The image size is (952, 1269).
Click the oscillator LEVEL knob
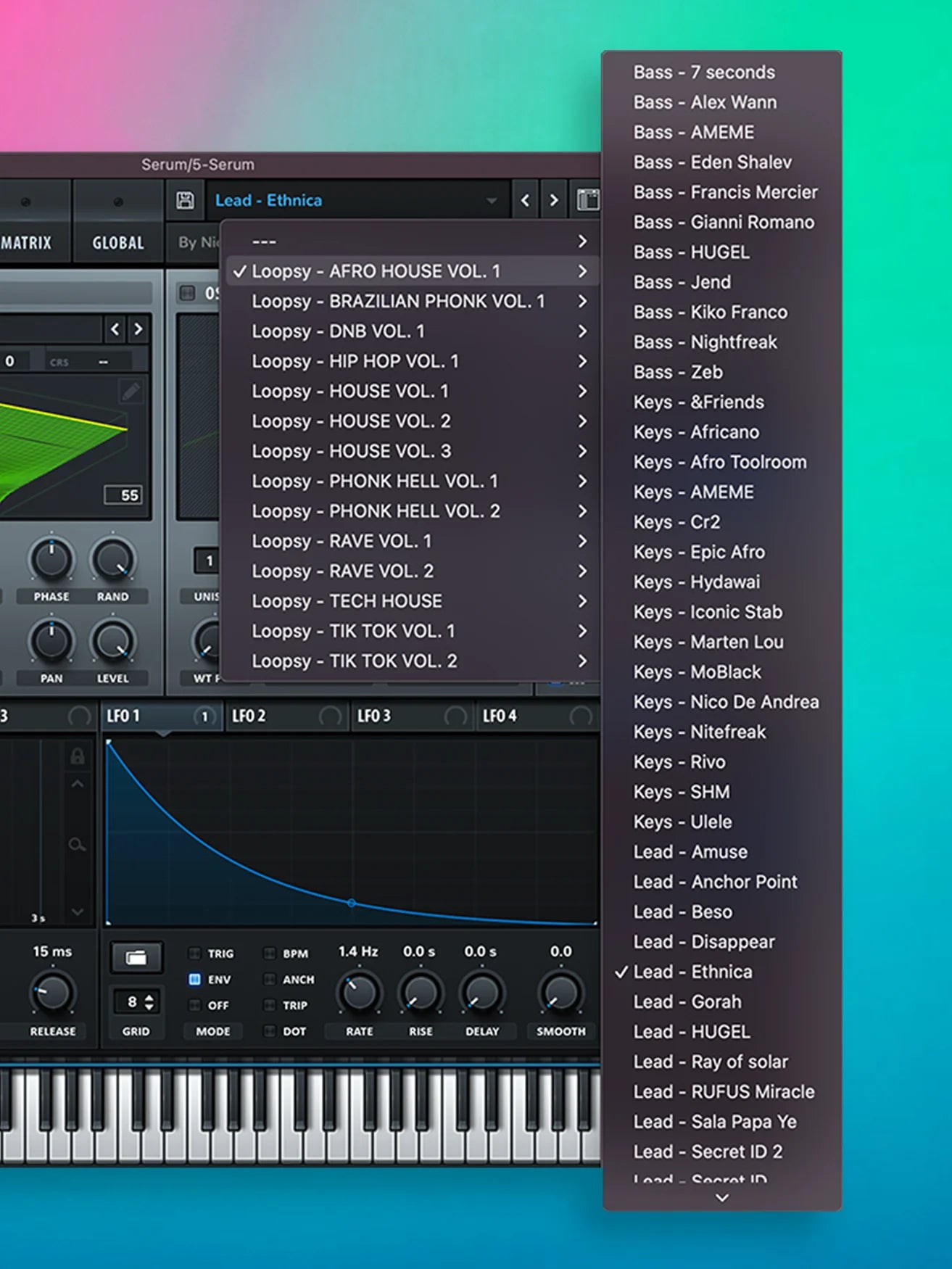pos(112,641)
